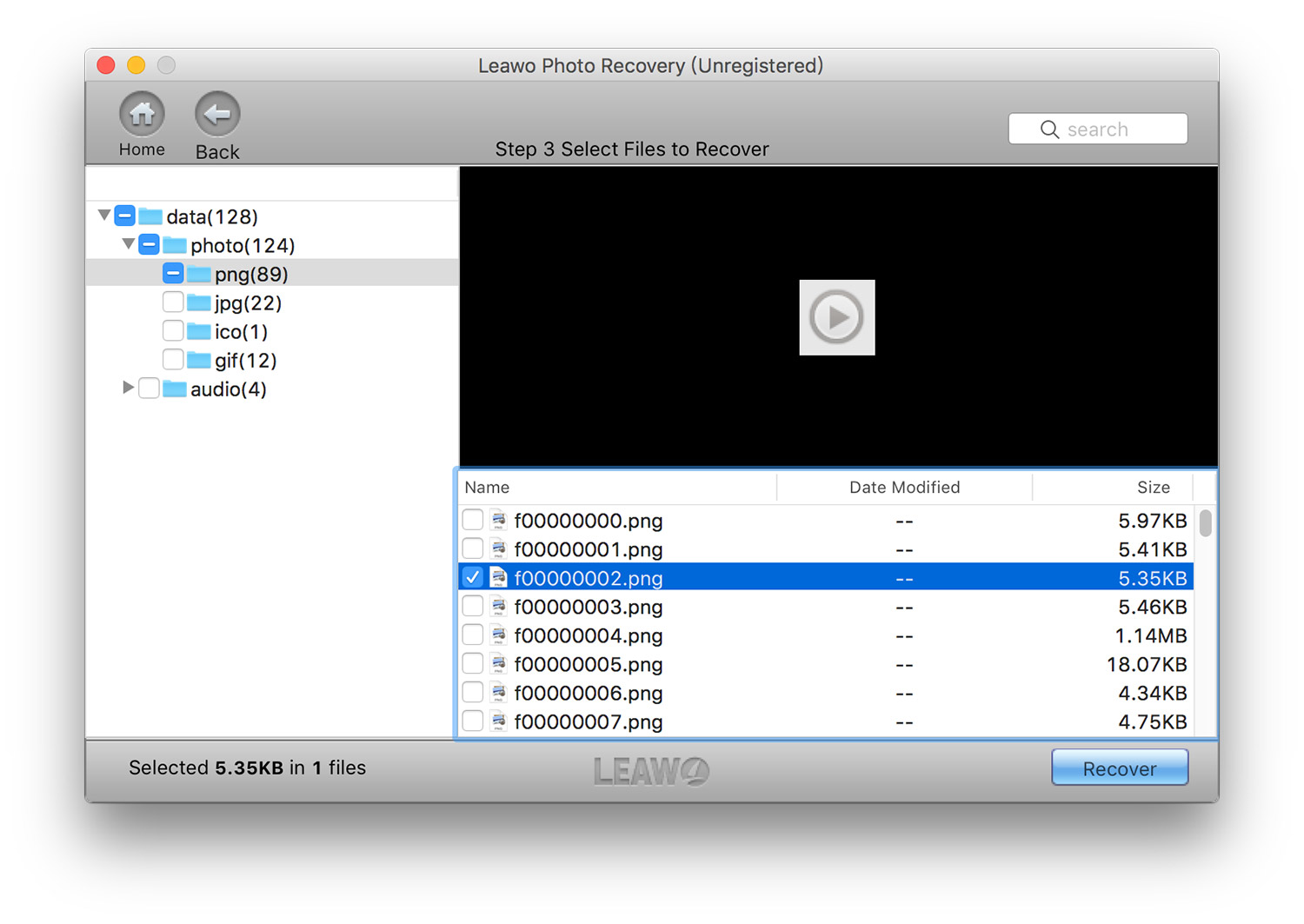Enable the audio(4) folder checkbox
Screen dimensions: 1304x924
click(149, 389)
